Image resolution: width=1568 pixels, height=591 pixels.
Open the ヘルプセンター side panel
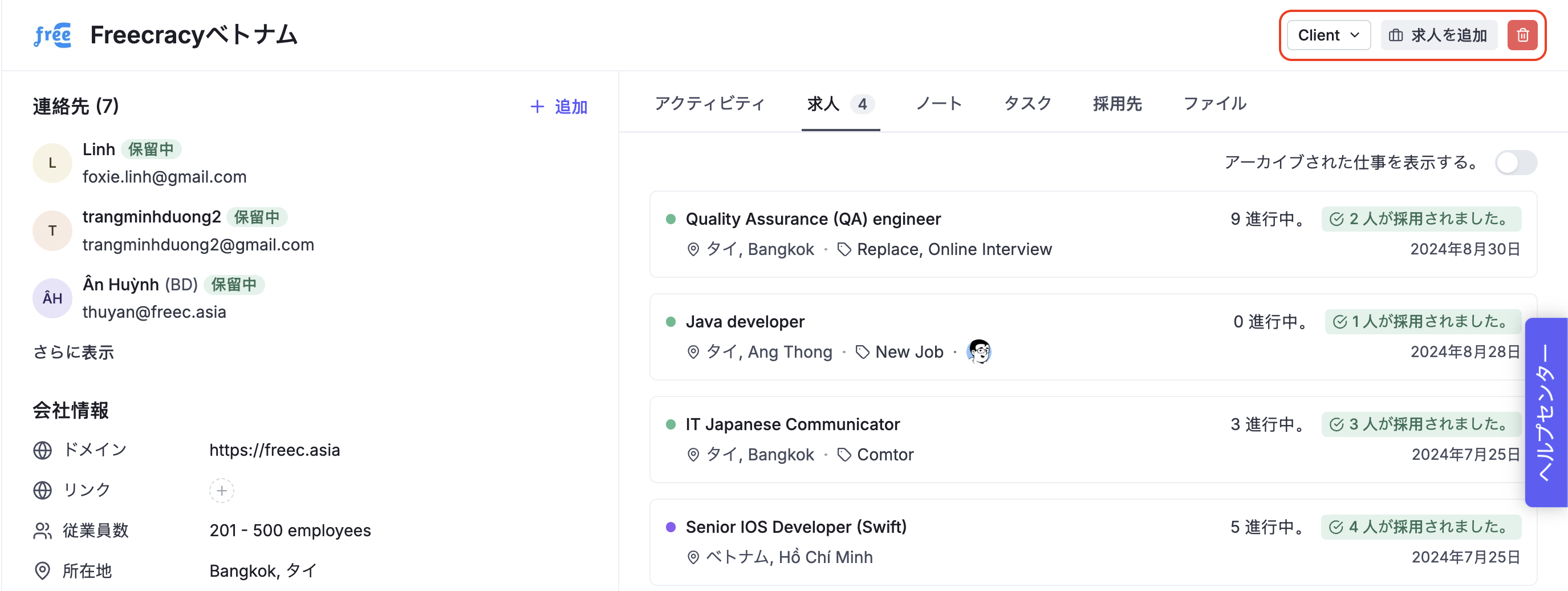[x=1546, y=412]
